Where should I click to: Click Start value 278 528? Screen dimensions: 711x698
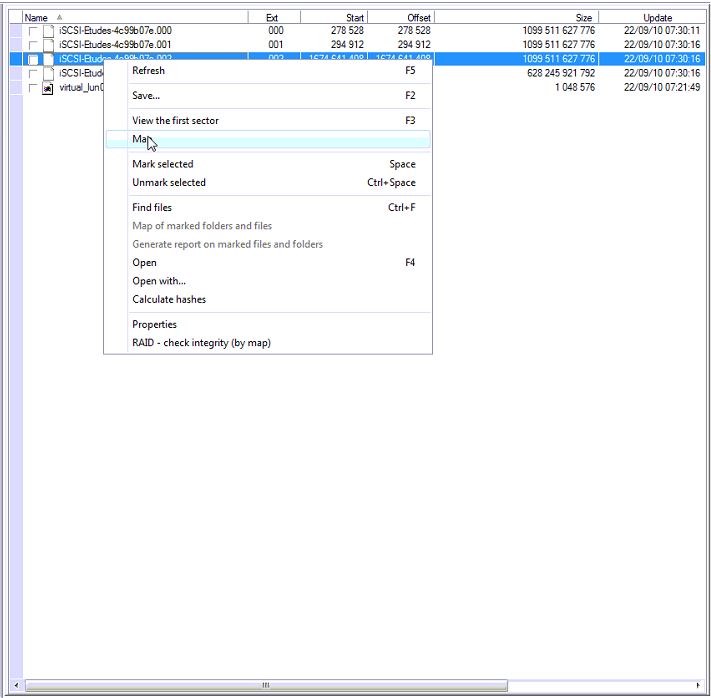(347, 31)
